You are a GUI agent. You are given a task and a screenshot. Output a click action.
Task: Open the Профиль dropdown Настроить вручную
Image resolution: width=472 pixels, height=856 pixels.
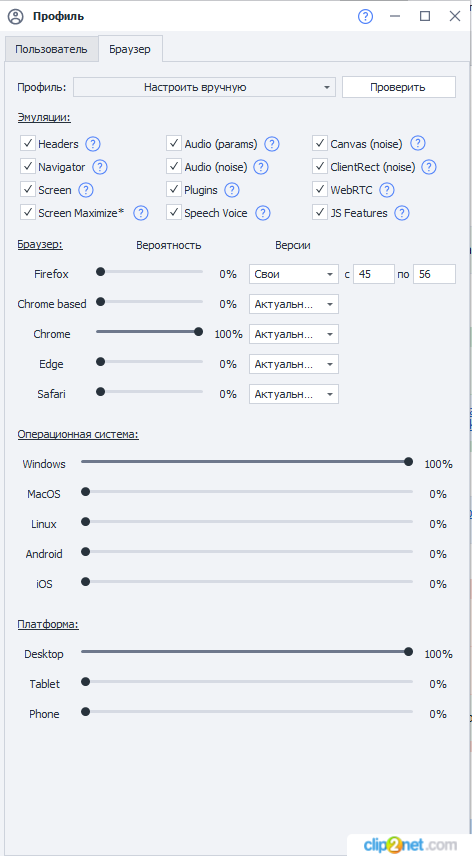pyautogui.click(x=205, y=87)
